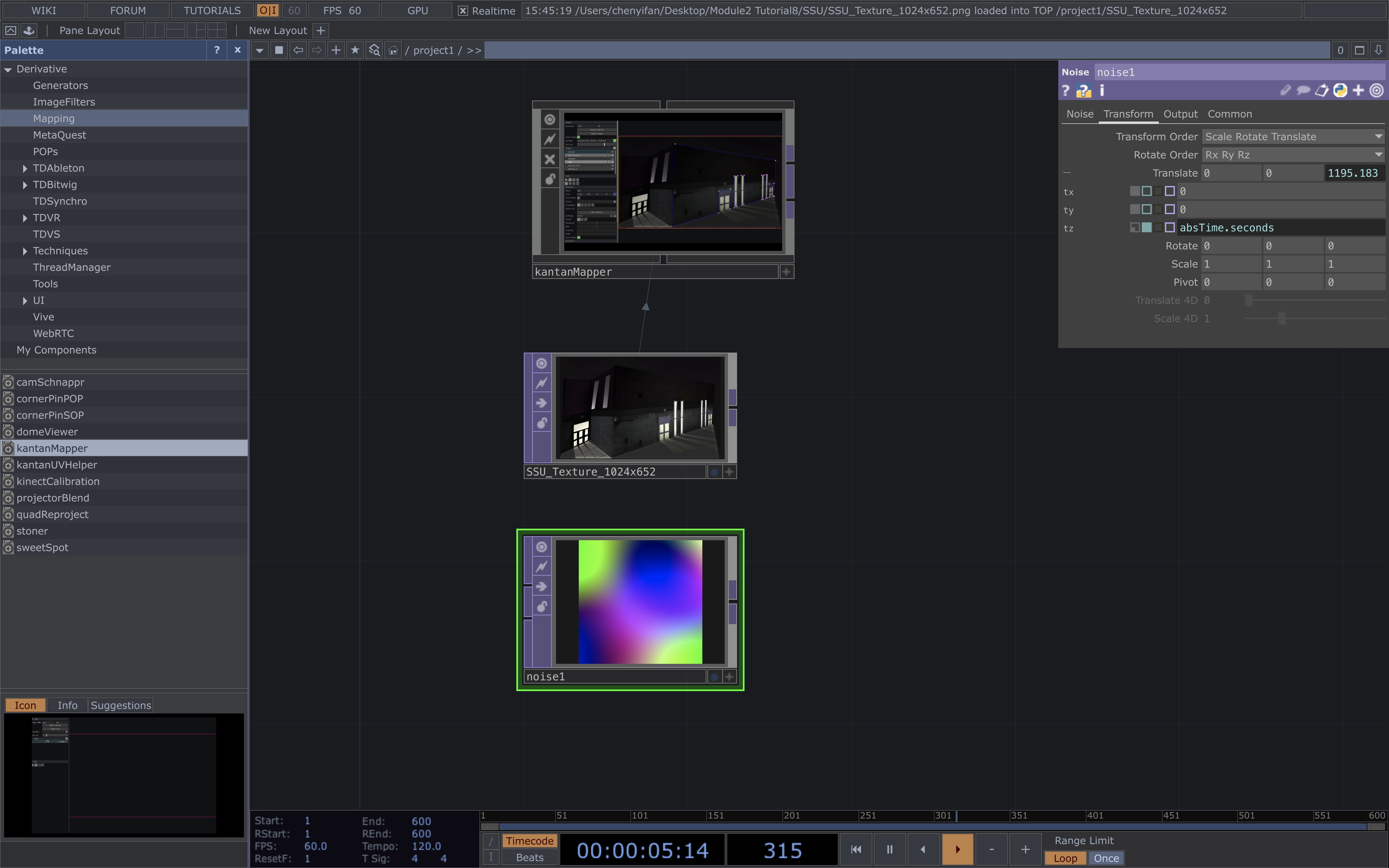
Task: Open the TUTORIALS link
Action: 212,10
